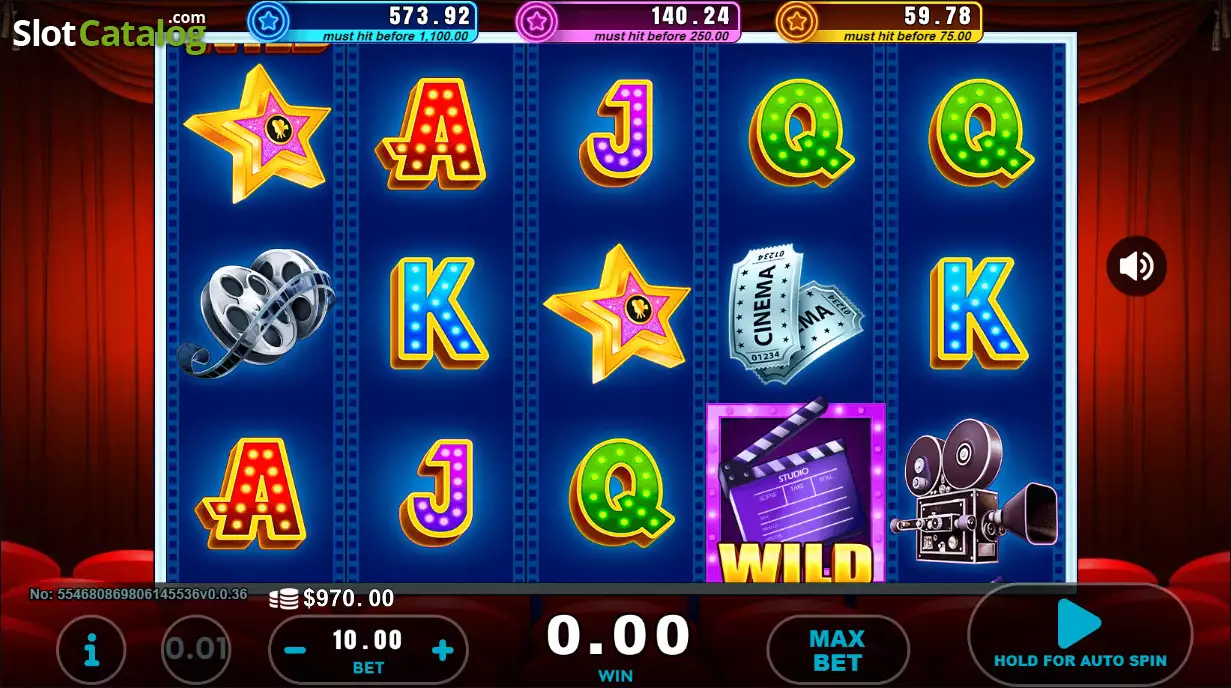Screen dimensions: 1231x688
Task: Click the orange star jackpot icon
Action: coord(796,19)
